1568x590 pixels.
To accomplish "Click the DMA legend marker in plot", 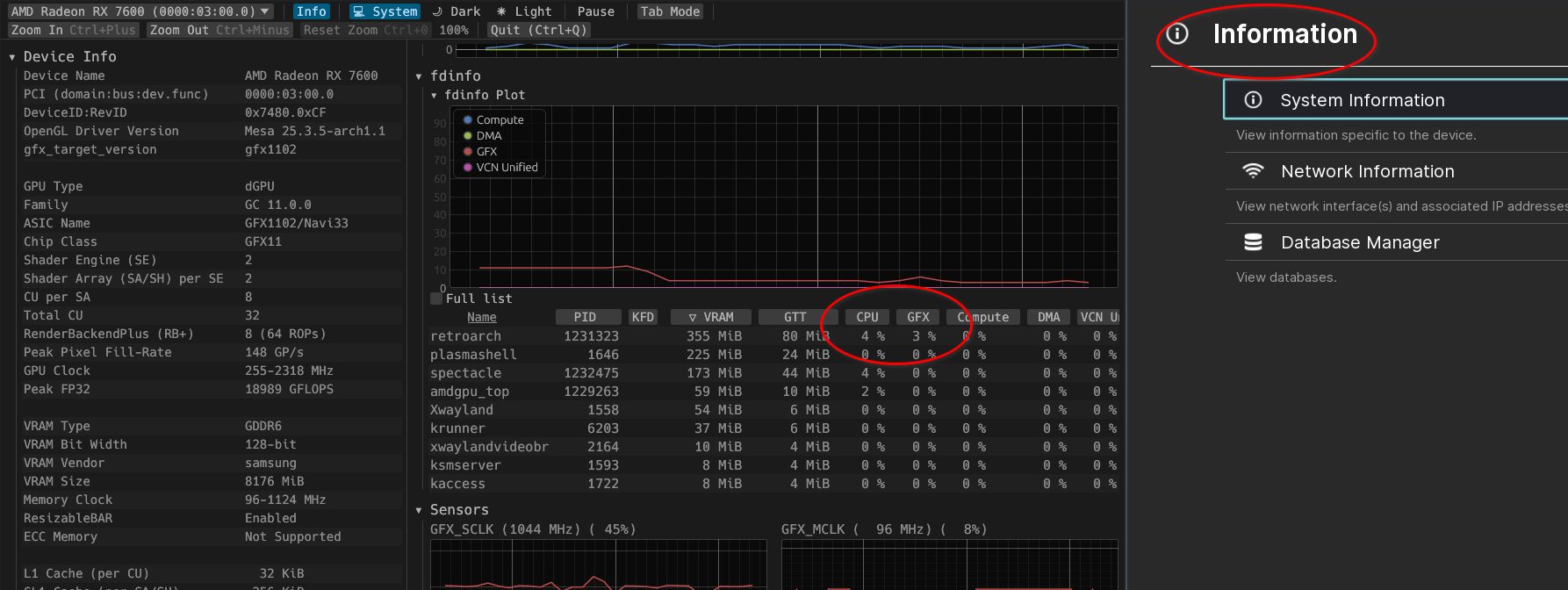I will click(468, 136).
